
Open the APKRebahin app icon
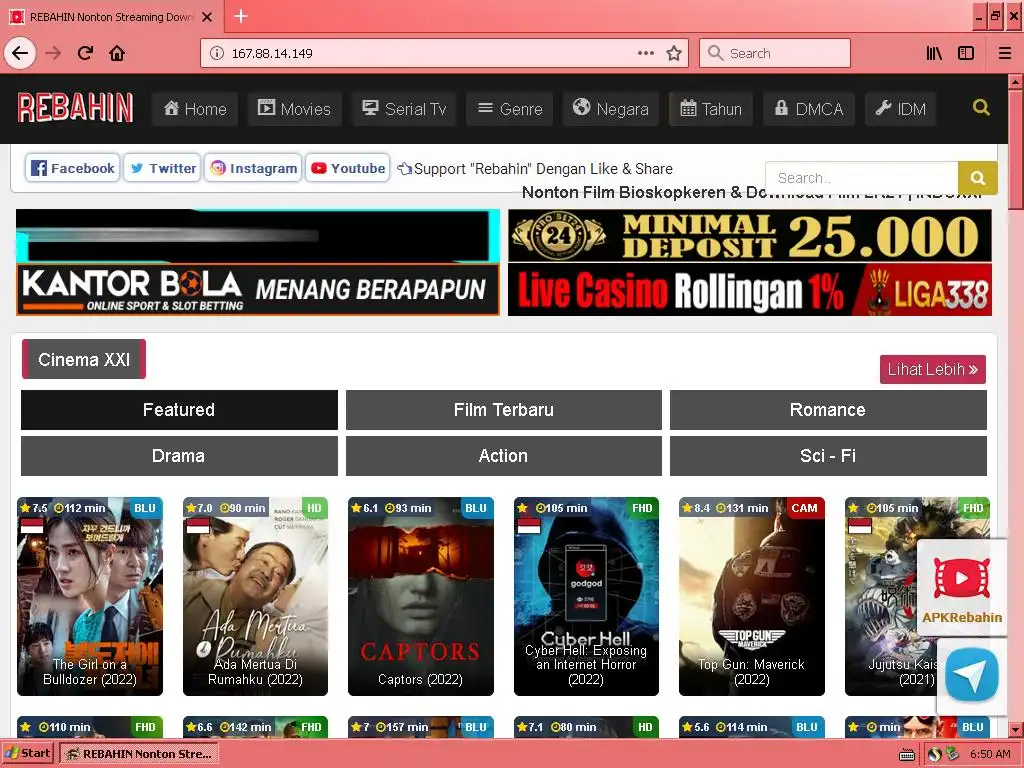[961, 586]
